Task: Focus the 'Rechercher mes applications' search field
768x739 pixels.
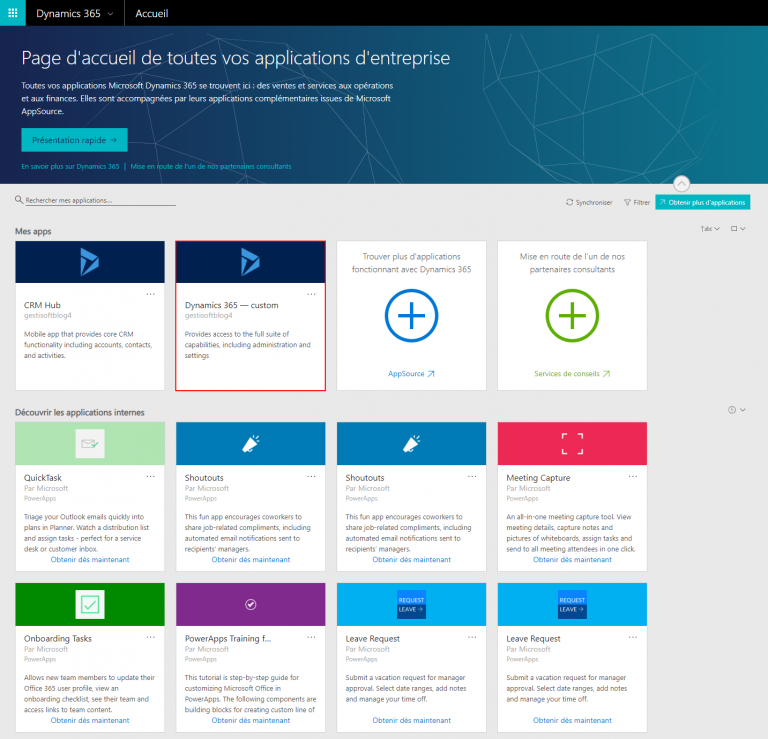Action: tap(100, 200)
